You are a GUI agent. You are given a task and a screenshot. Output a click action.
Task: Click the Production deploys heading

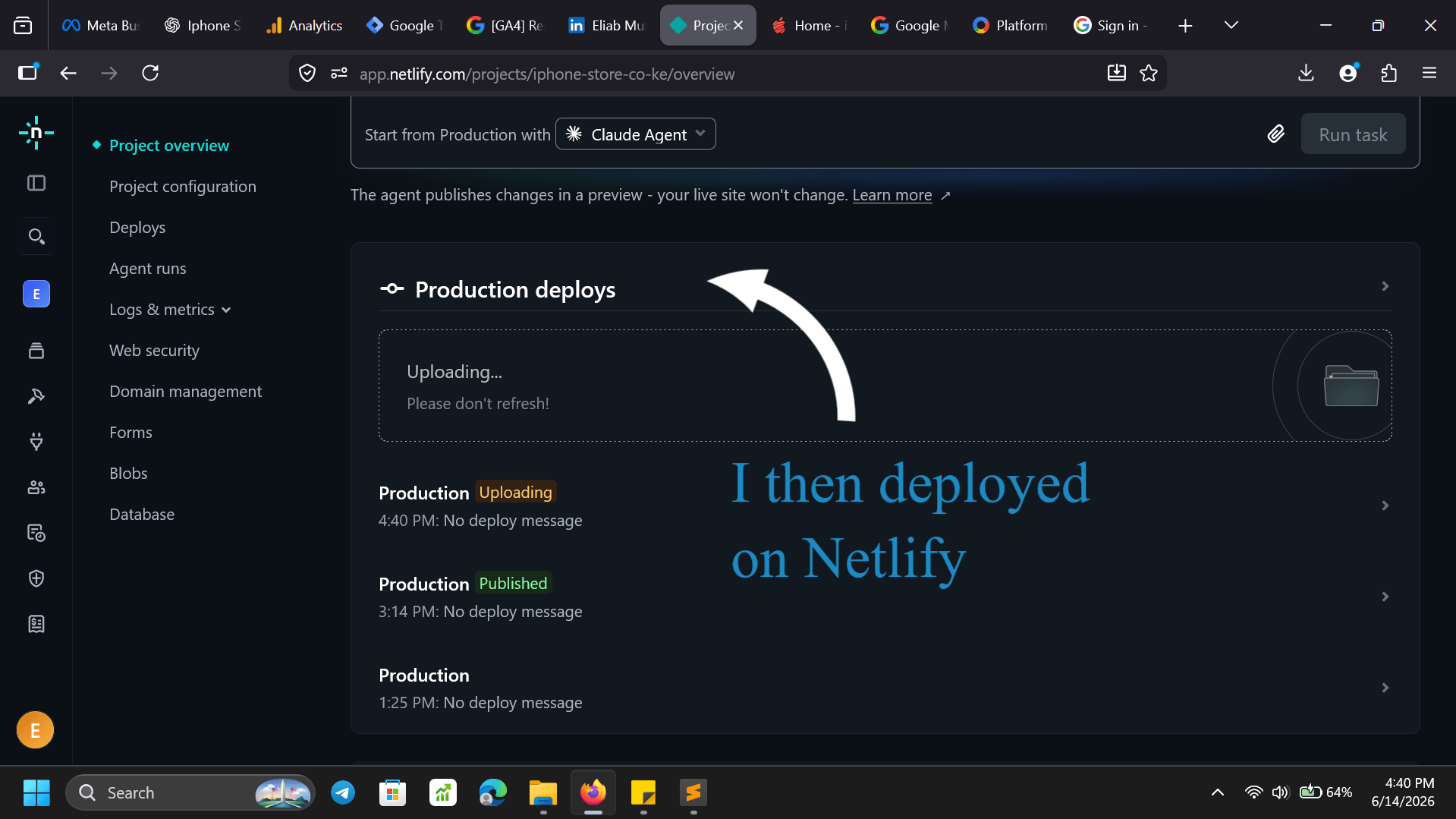[515, 289]
